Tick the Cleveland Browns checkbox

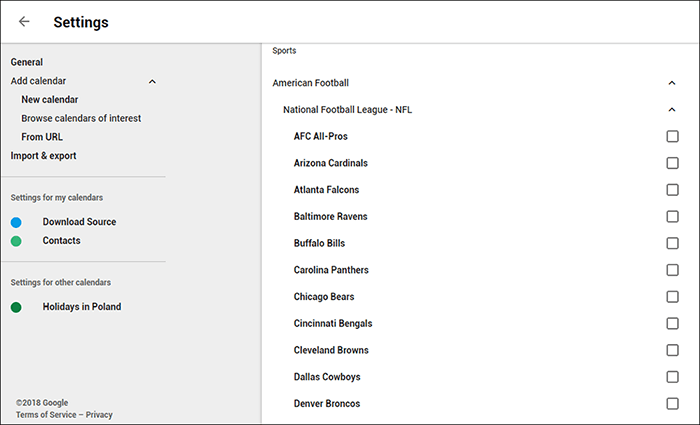coord(672,350)
